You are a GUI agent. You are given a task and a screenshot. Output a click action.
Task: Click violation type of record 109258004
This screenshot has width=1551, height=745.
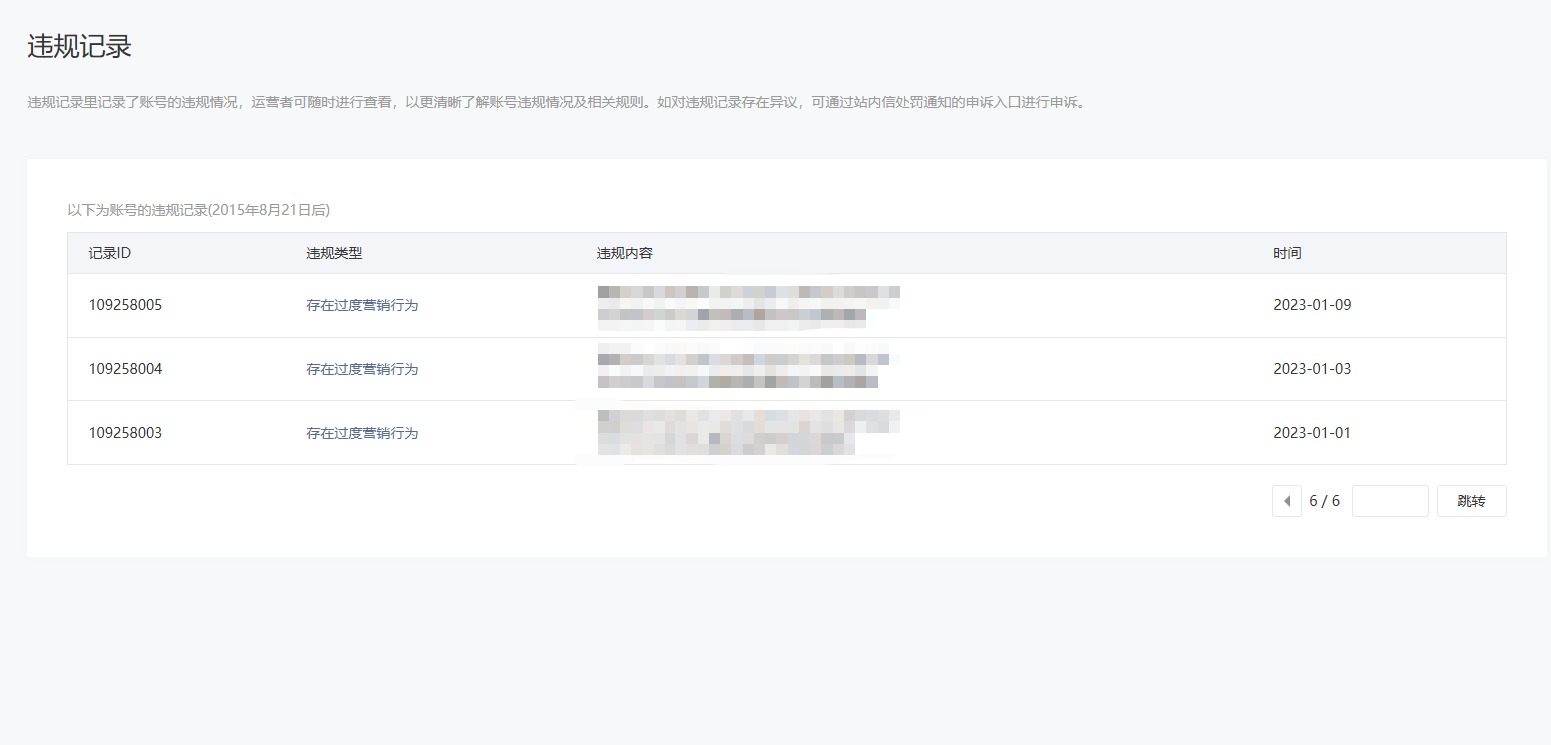[362, 369]
